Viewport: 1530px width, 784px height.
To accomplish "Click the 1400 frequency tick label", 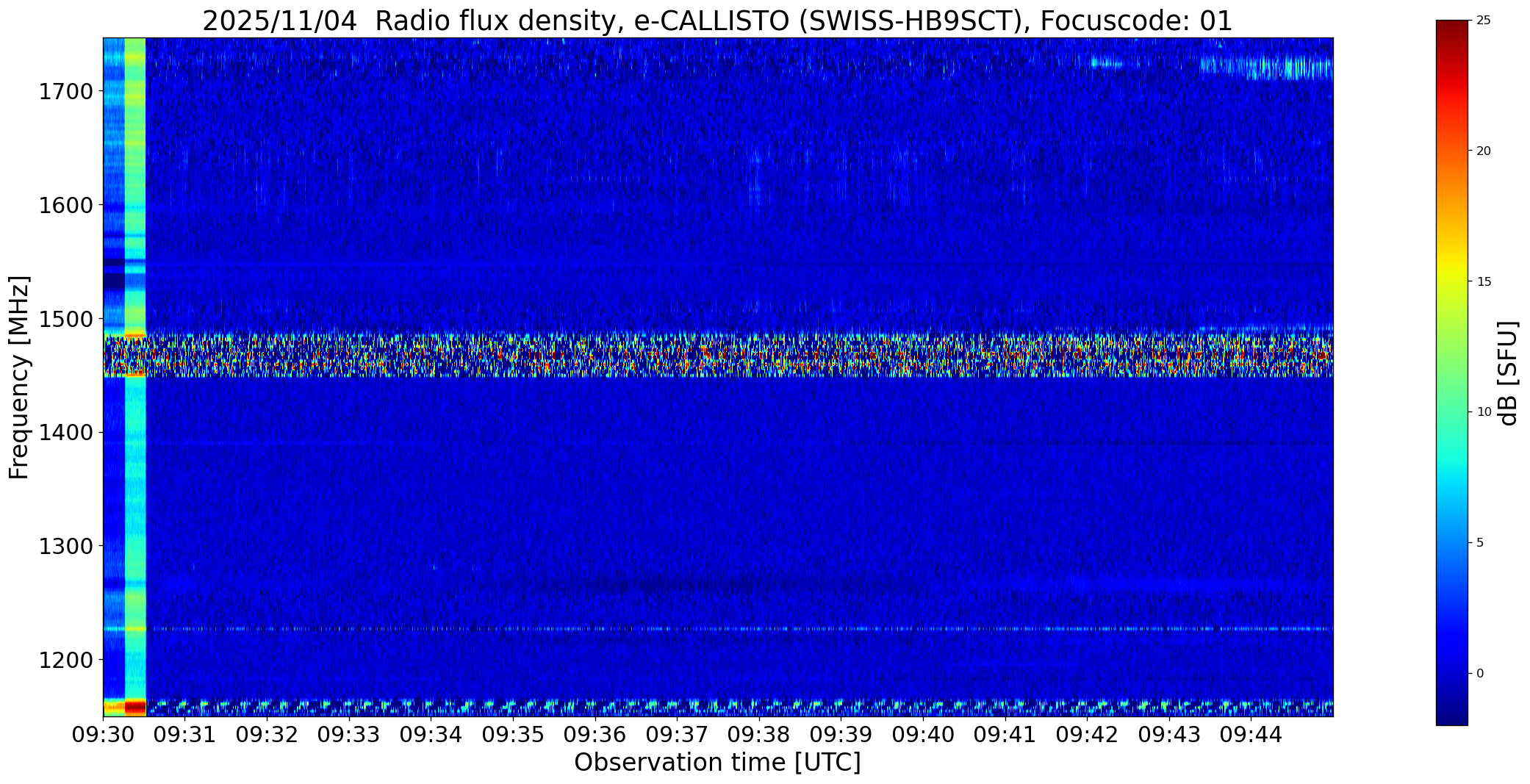I will click(66, 433).
